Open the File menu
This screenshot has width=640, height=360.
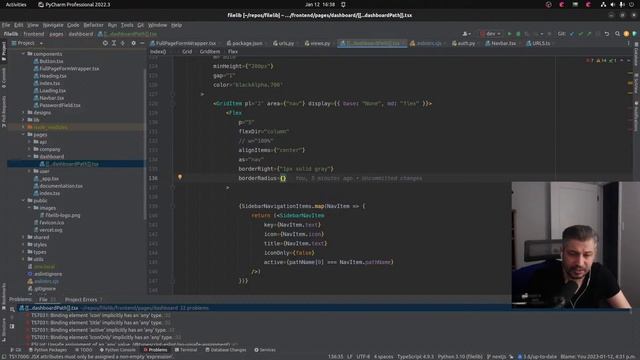click(x=6, y=25)
